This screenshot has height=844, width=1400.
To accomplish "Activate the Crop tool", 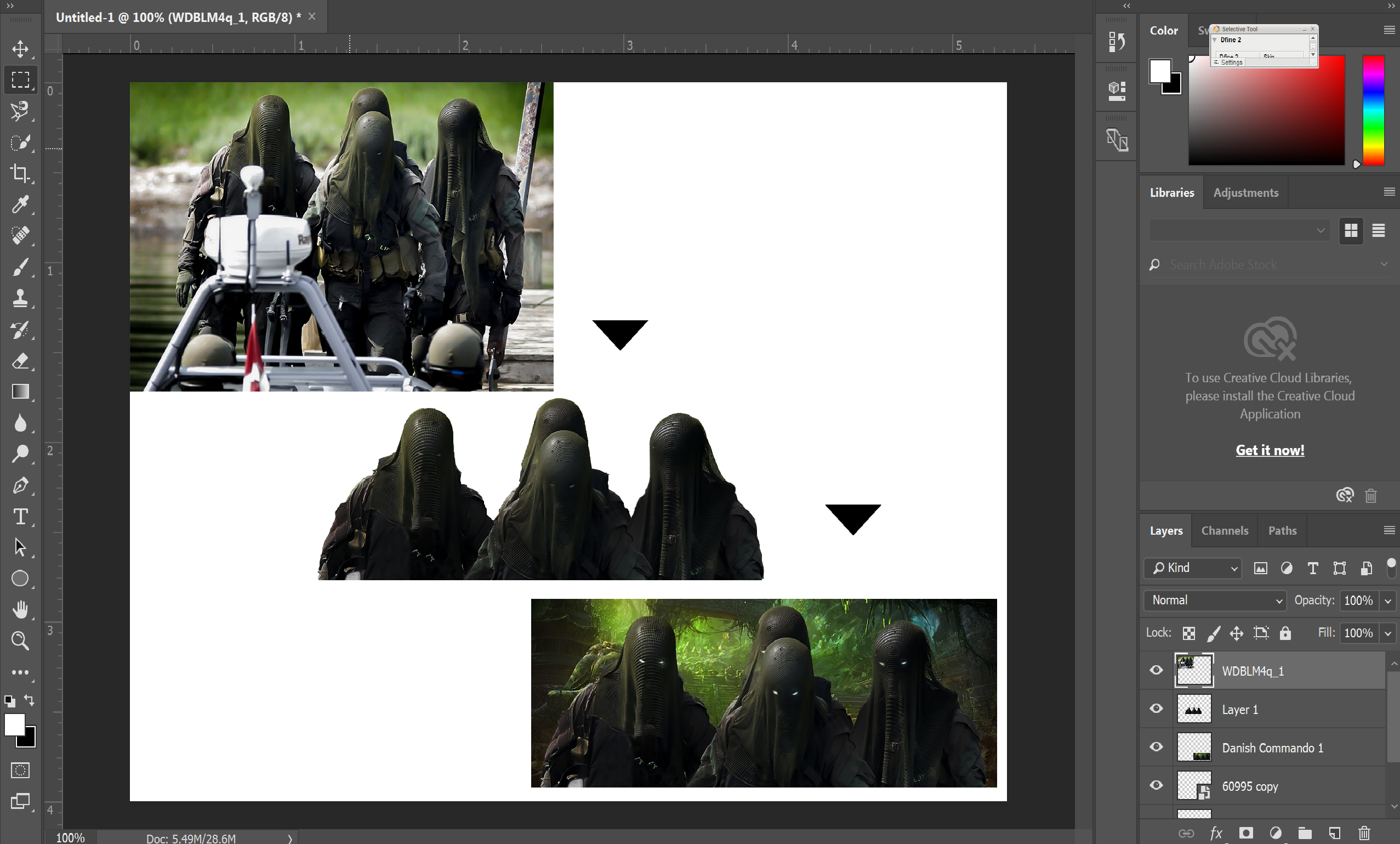I will point(20,174).
